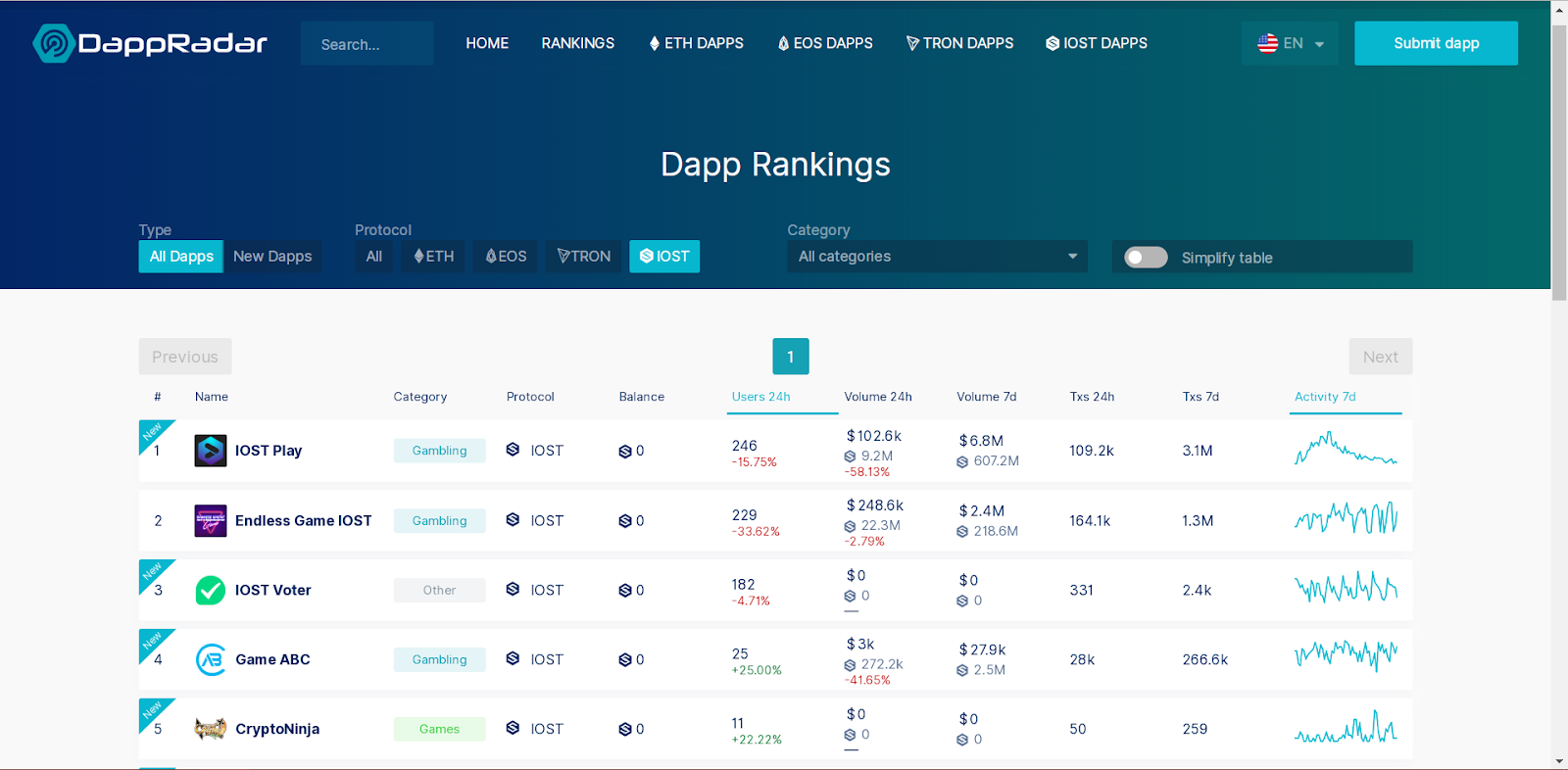Click IOST protocol icon in IOST Play row

(513, 450)
